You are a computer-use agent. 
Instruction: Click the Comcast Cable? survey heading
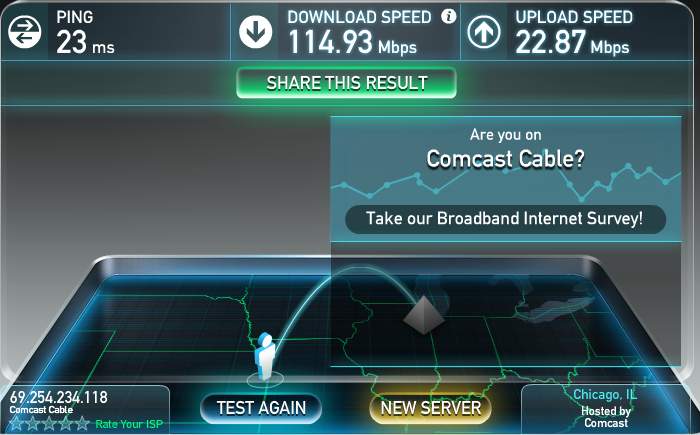(x=505, y=159)
